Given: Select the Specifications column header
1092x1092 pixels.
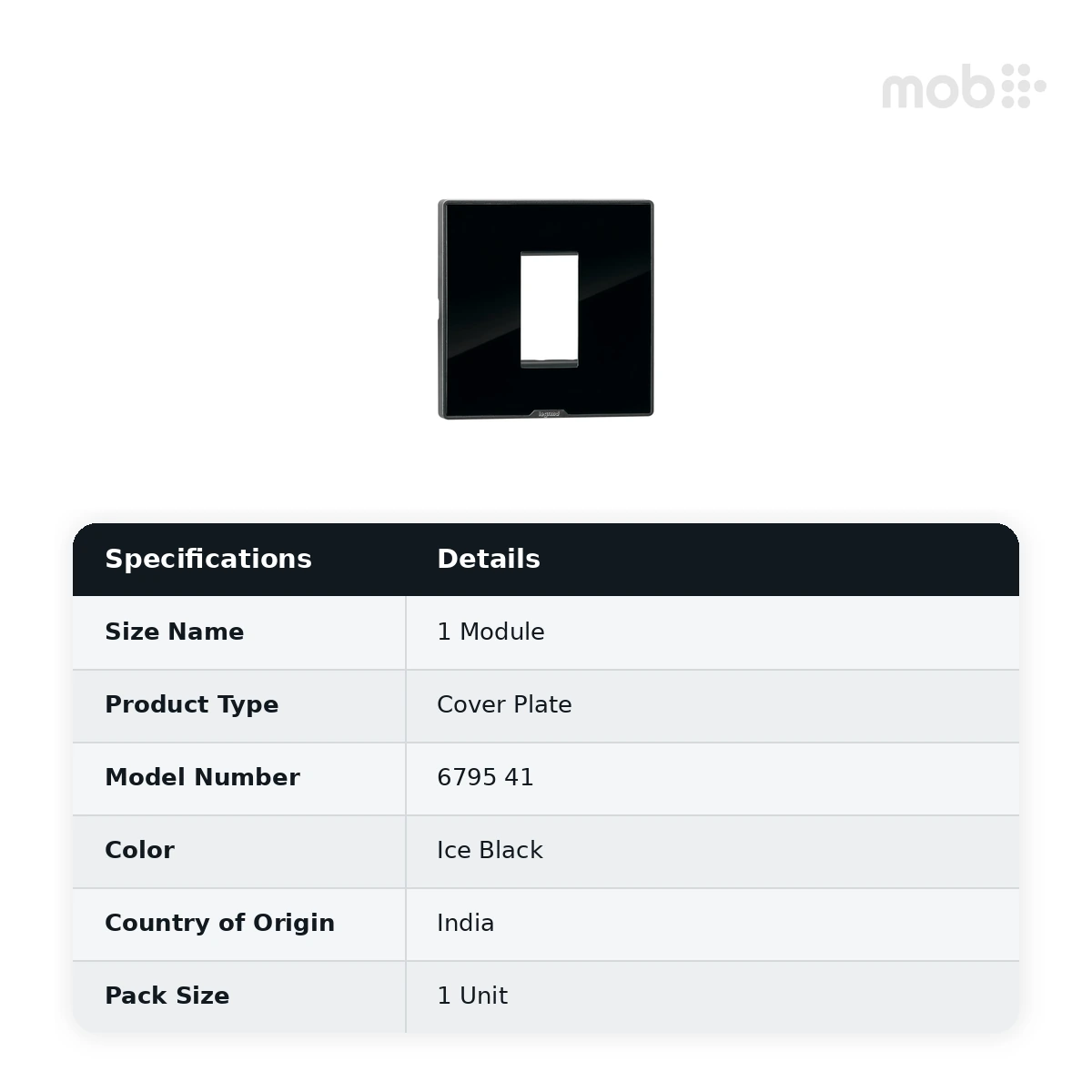Looking at the screenshot, I should [208, 559].
